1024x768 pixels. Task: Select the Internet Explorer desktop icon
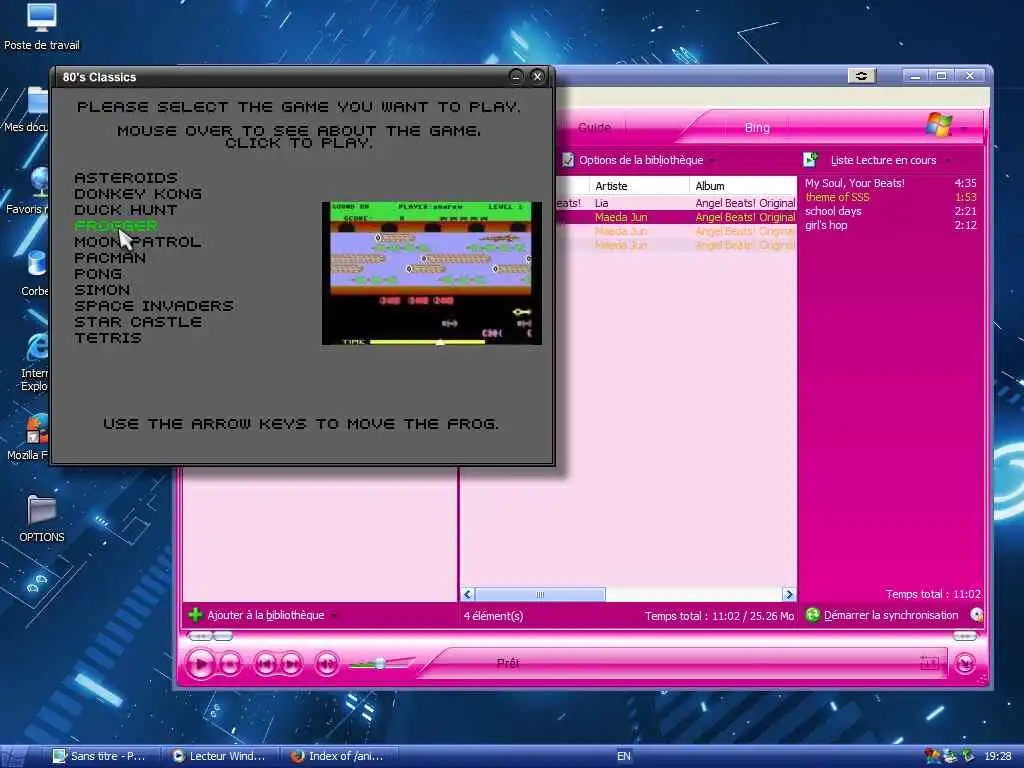coord(34,362)
